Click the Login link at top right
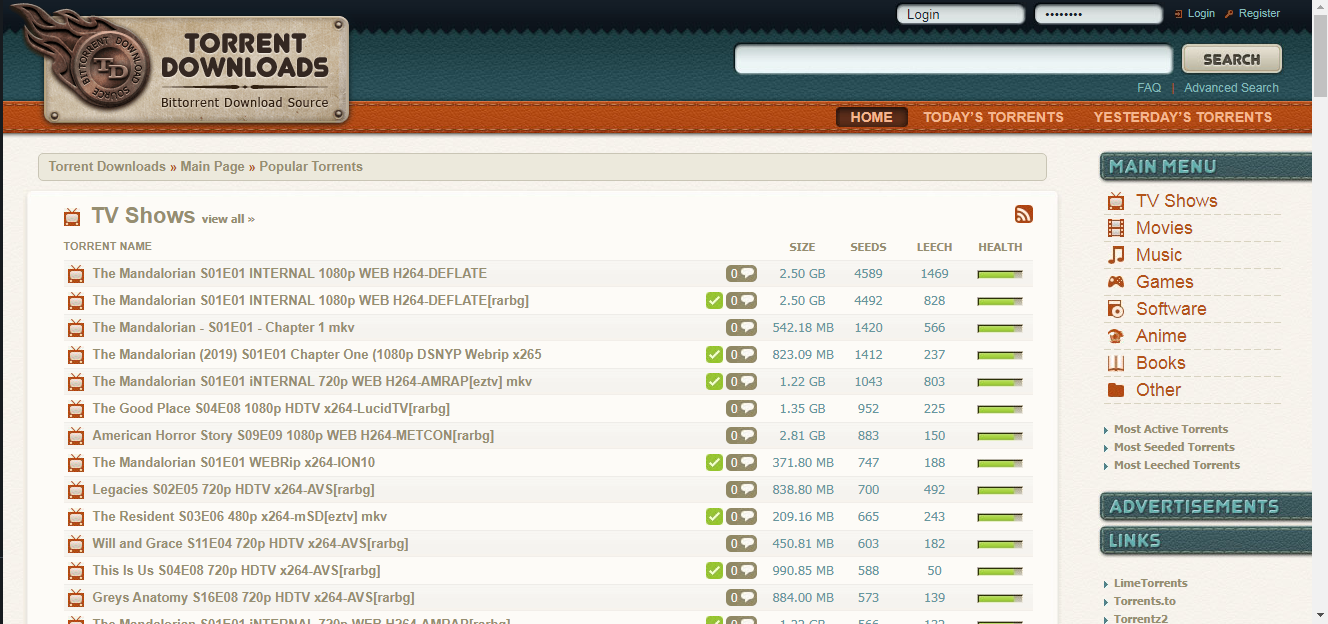This screenshot has width=1328, height=624. (1201, 14)
